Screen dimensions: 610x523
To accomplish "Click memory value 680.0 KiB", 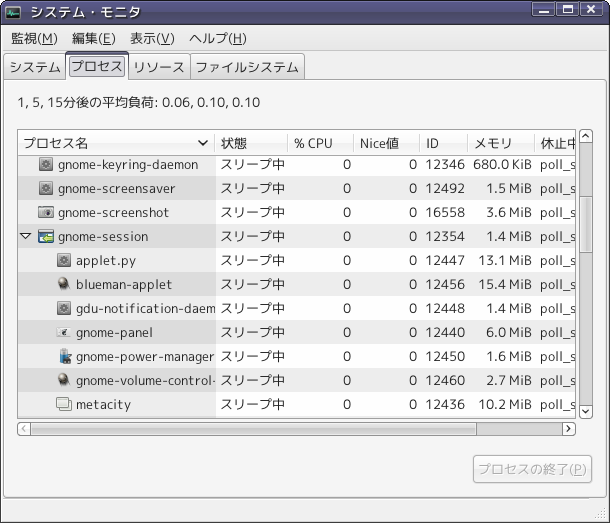I will 502,165.
